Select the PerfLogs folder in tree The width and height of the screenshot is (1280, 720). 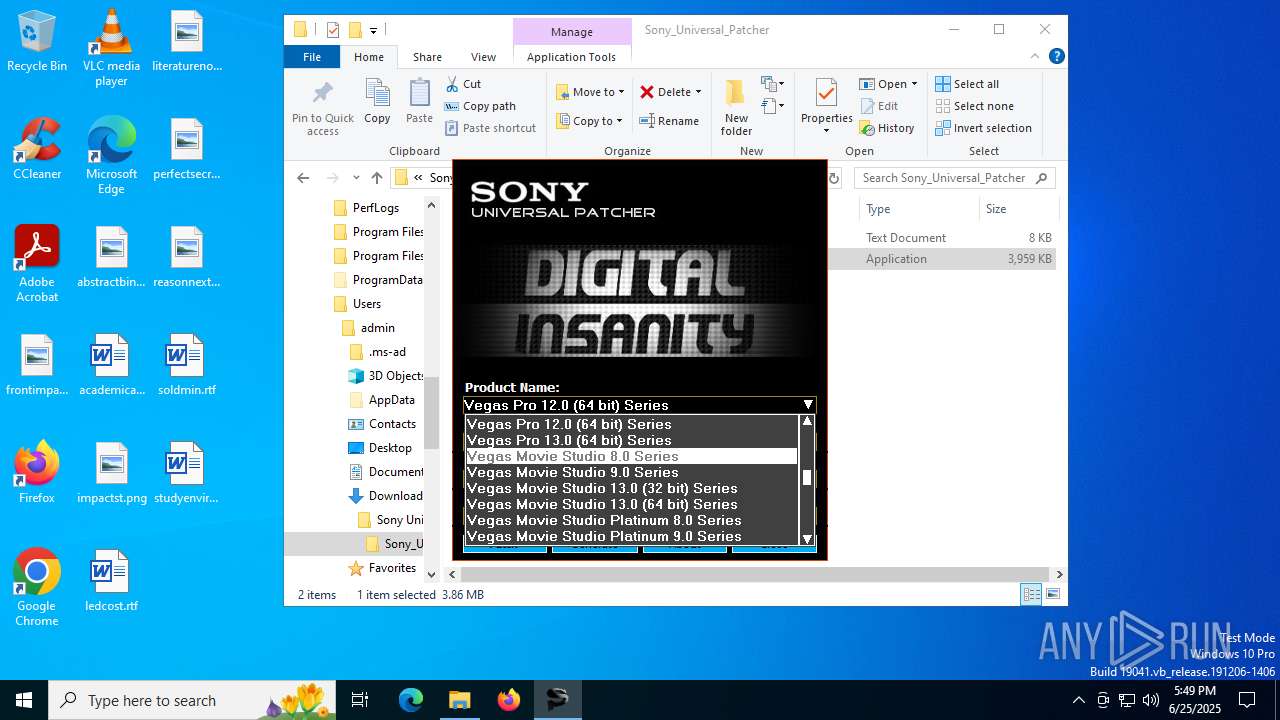[x=375, y=208]
